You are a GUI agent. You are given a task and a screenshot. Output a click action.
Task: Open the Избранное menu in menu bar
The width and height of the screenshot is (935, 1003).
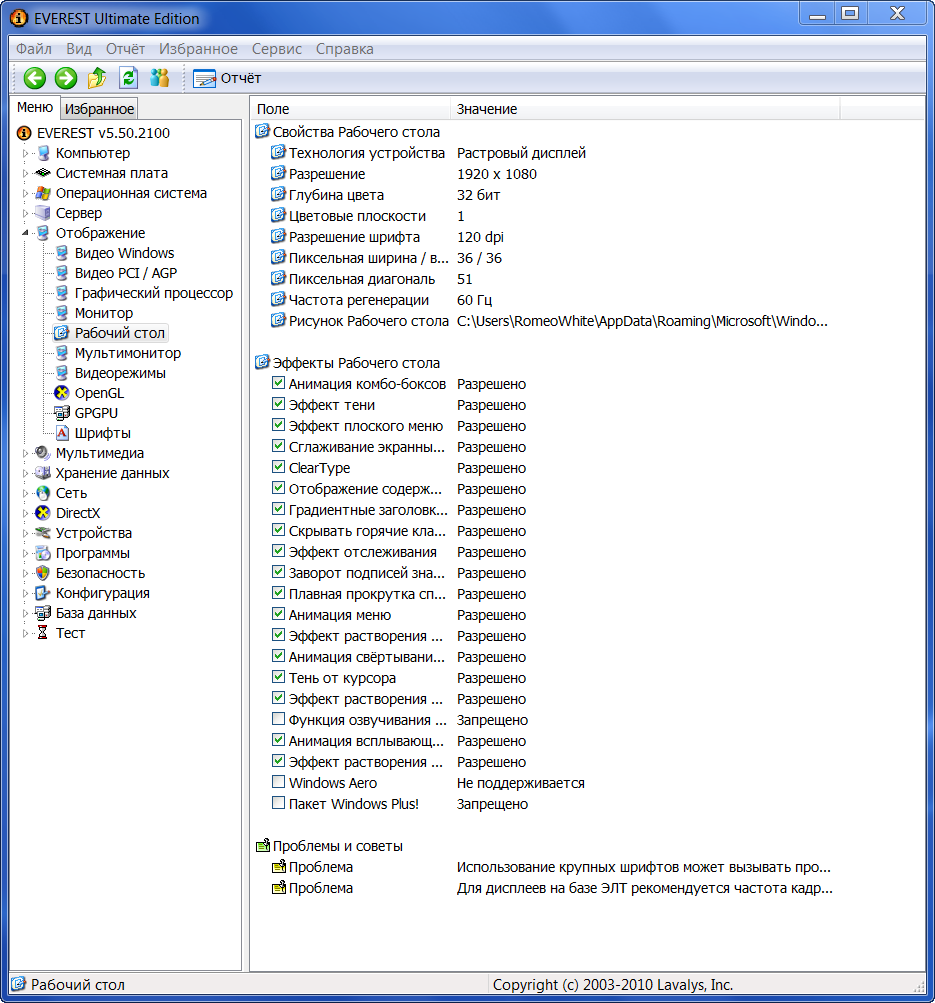198,49
